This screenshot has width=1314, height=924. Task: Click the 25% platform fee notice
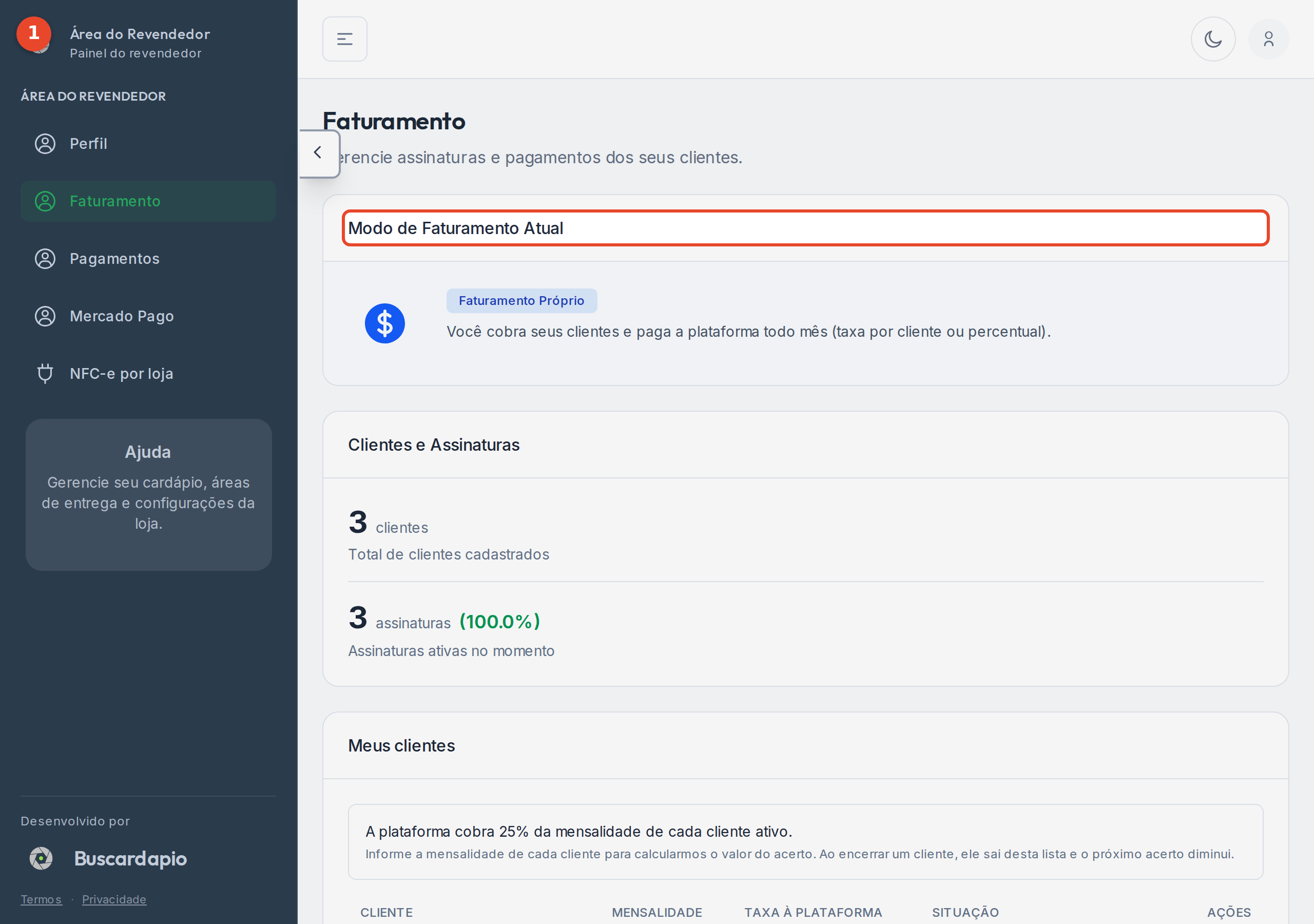pos(805,841)
